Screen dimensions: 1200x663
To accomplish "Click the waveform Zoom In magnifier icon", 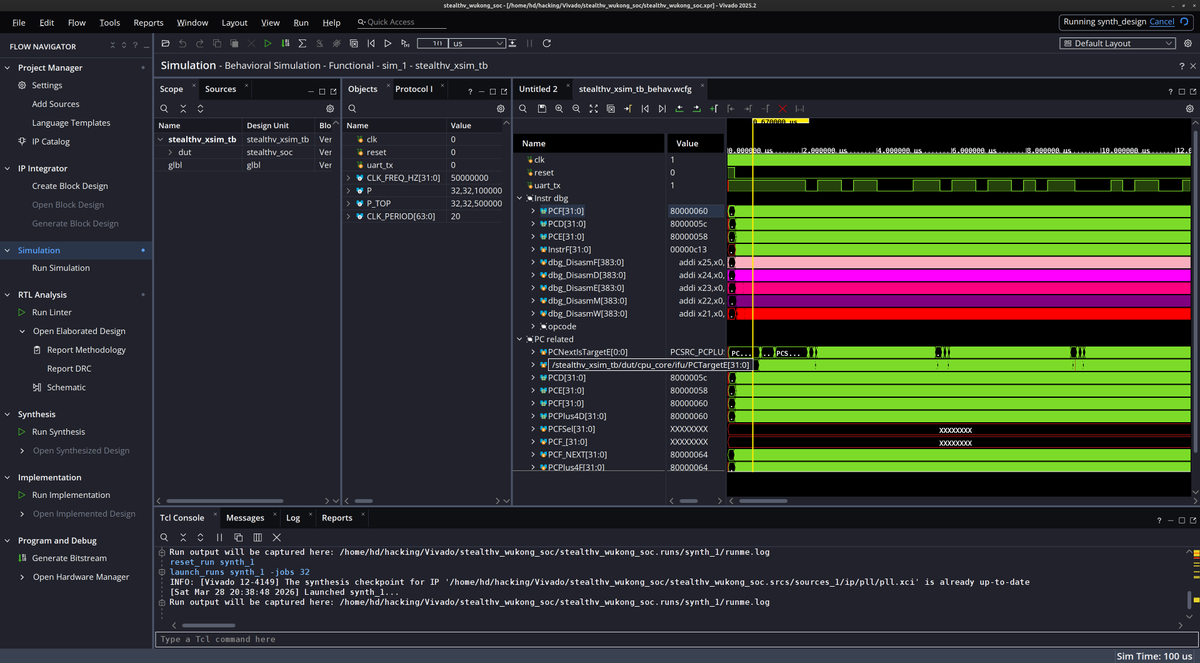I will (559, 108).
